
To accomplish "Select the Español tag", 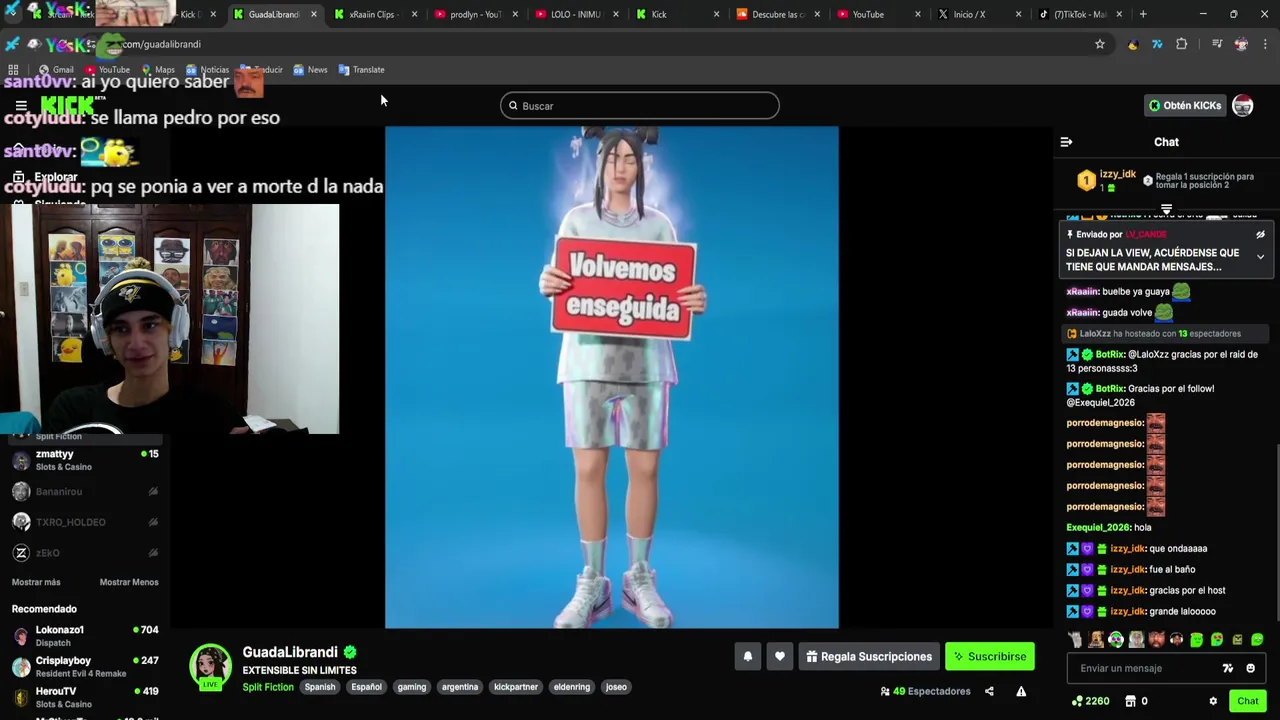I will click(x=366, y=687).
